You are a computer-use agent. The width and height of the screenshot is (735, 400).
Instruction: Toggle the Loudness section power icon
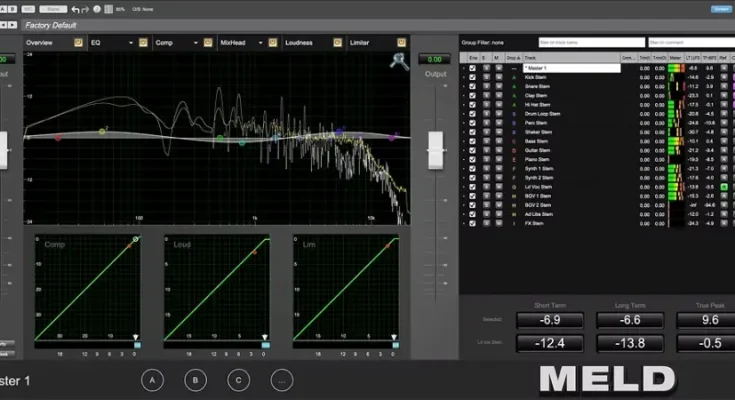[337, 43]
